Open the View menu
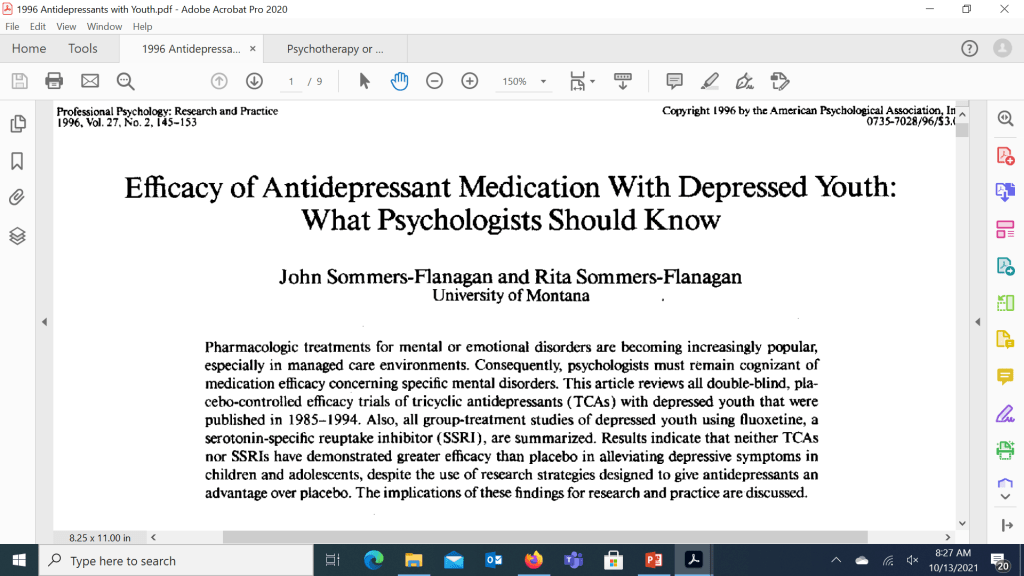 (x=66, y=26)
